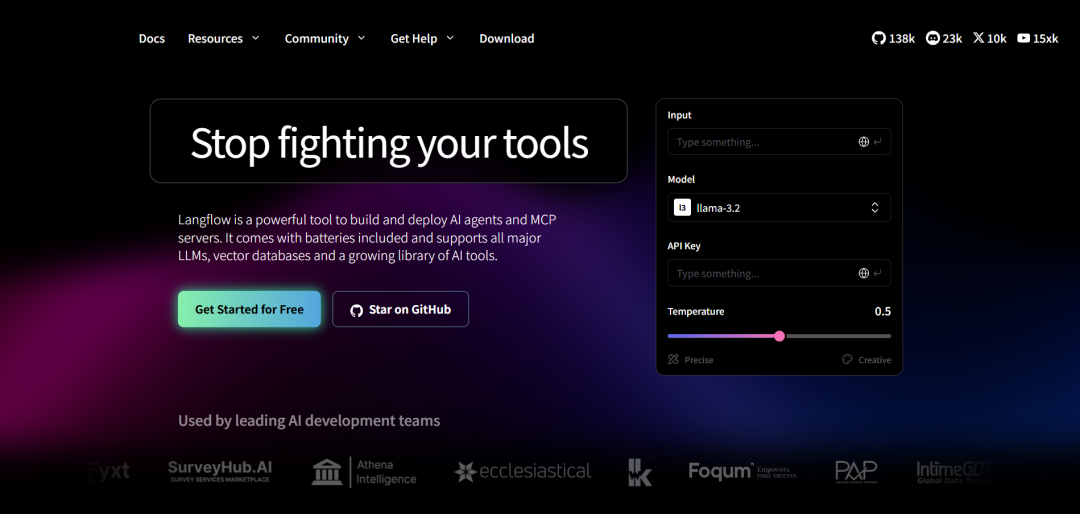Click the Star on GitHub button

tap(400, 309)
